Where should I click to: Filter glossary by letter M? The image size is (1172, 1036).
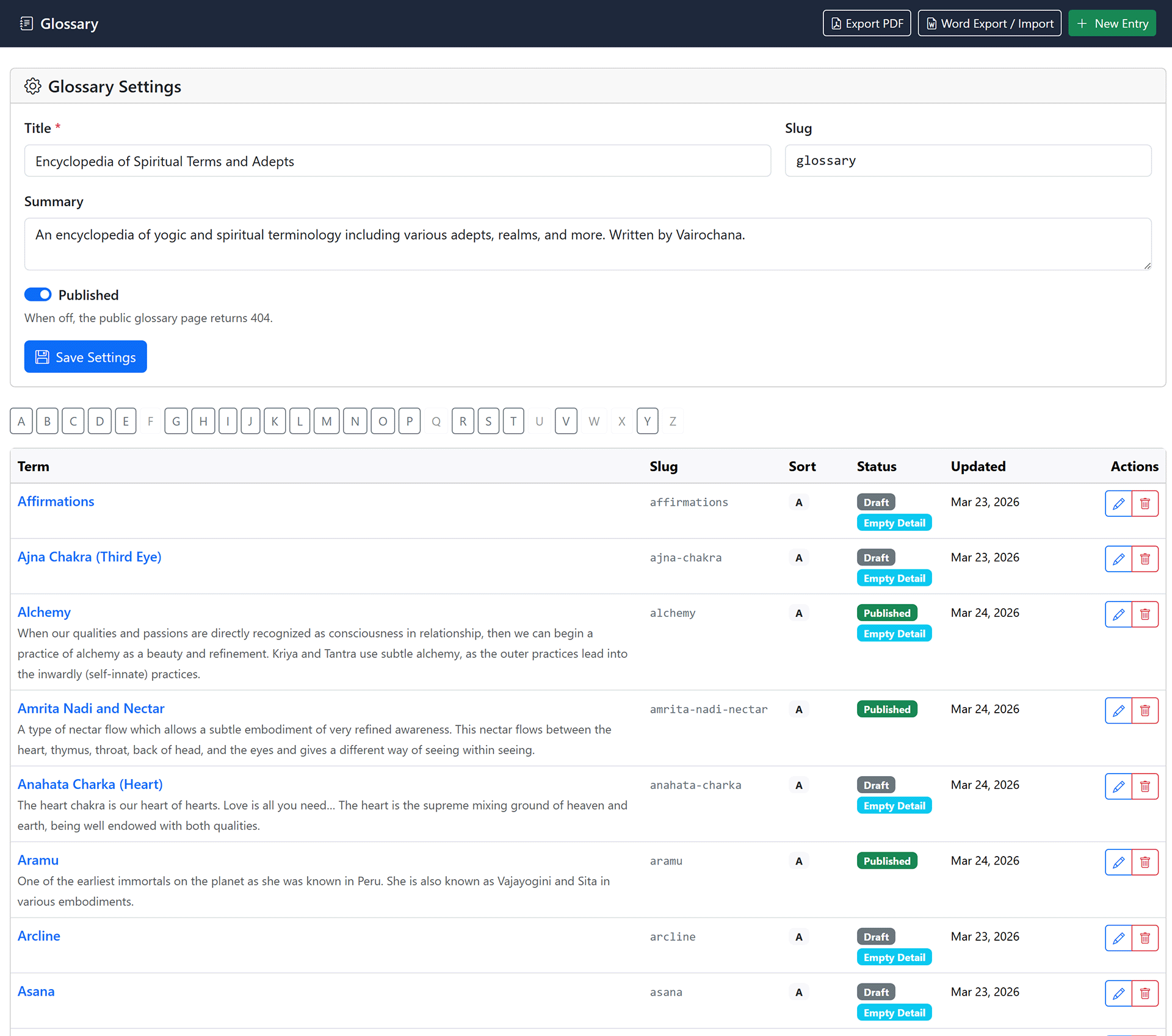coord(327,422)
